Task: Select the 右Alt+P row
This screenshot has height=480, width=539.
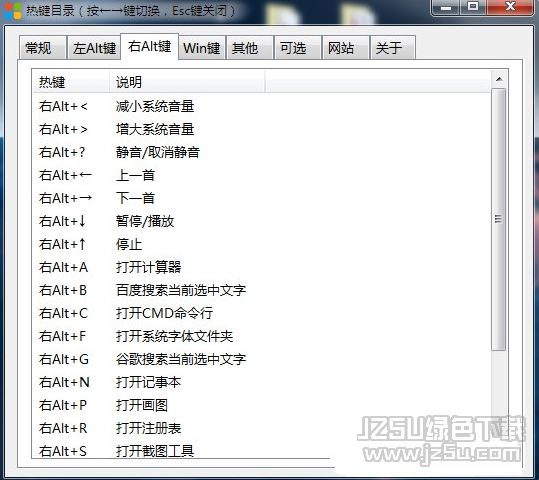Action: tap(261, 405)
